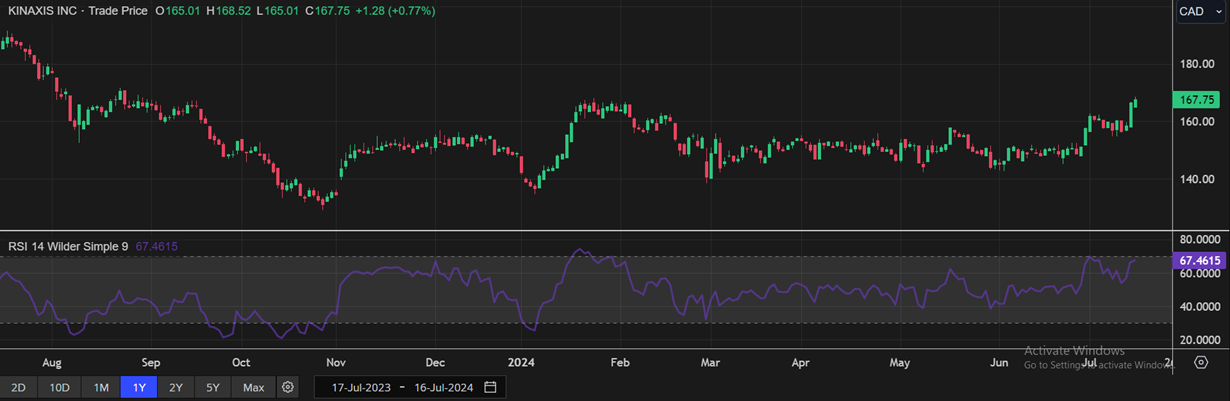
Task: Click the 2024 marker on time axis
Action: coord(521,363)
